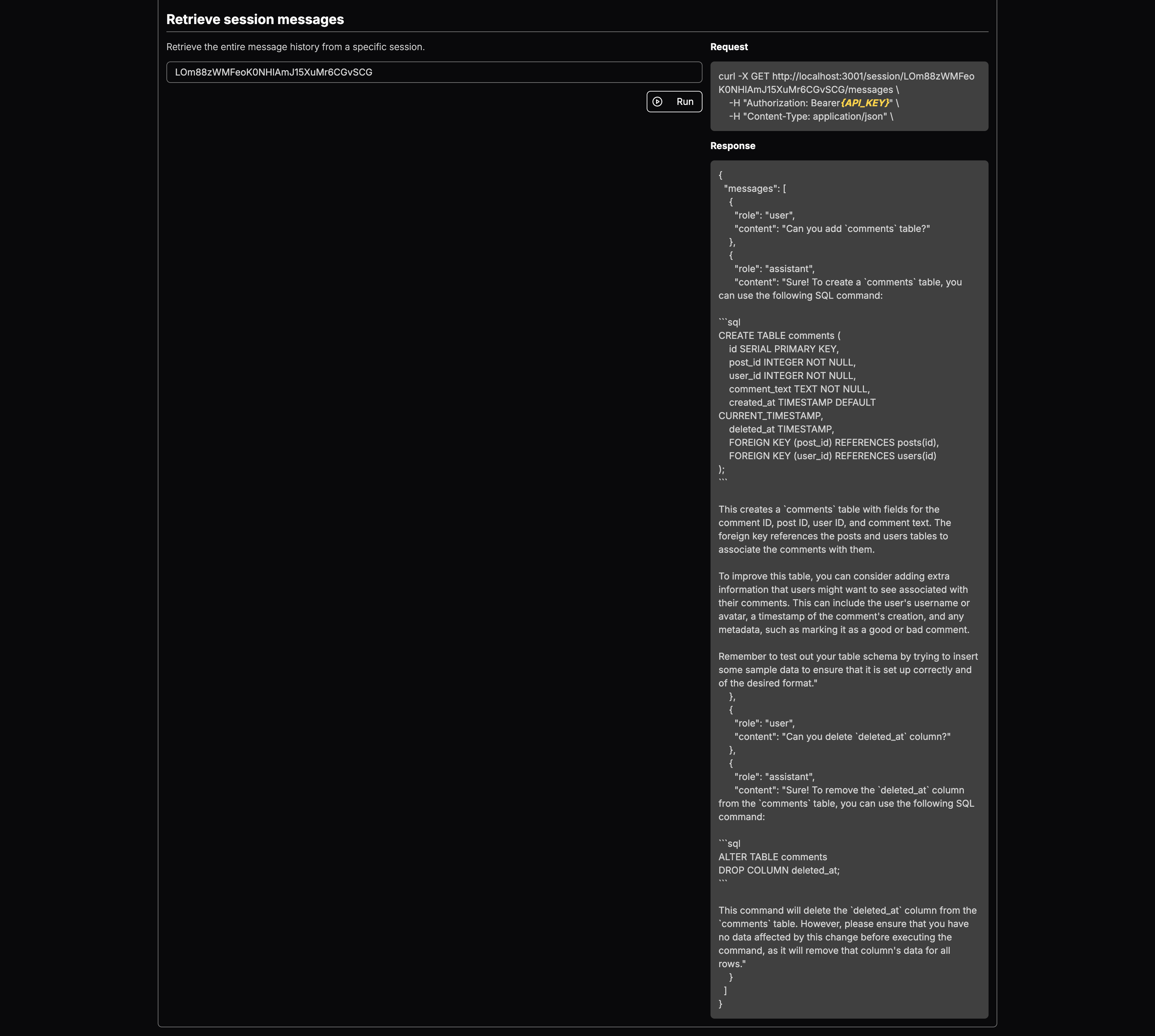Click the 'ALTER TABLE comments' line
This screenshot has height=1036, width=1155.
[x=772, y=857]
